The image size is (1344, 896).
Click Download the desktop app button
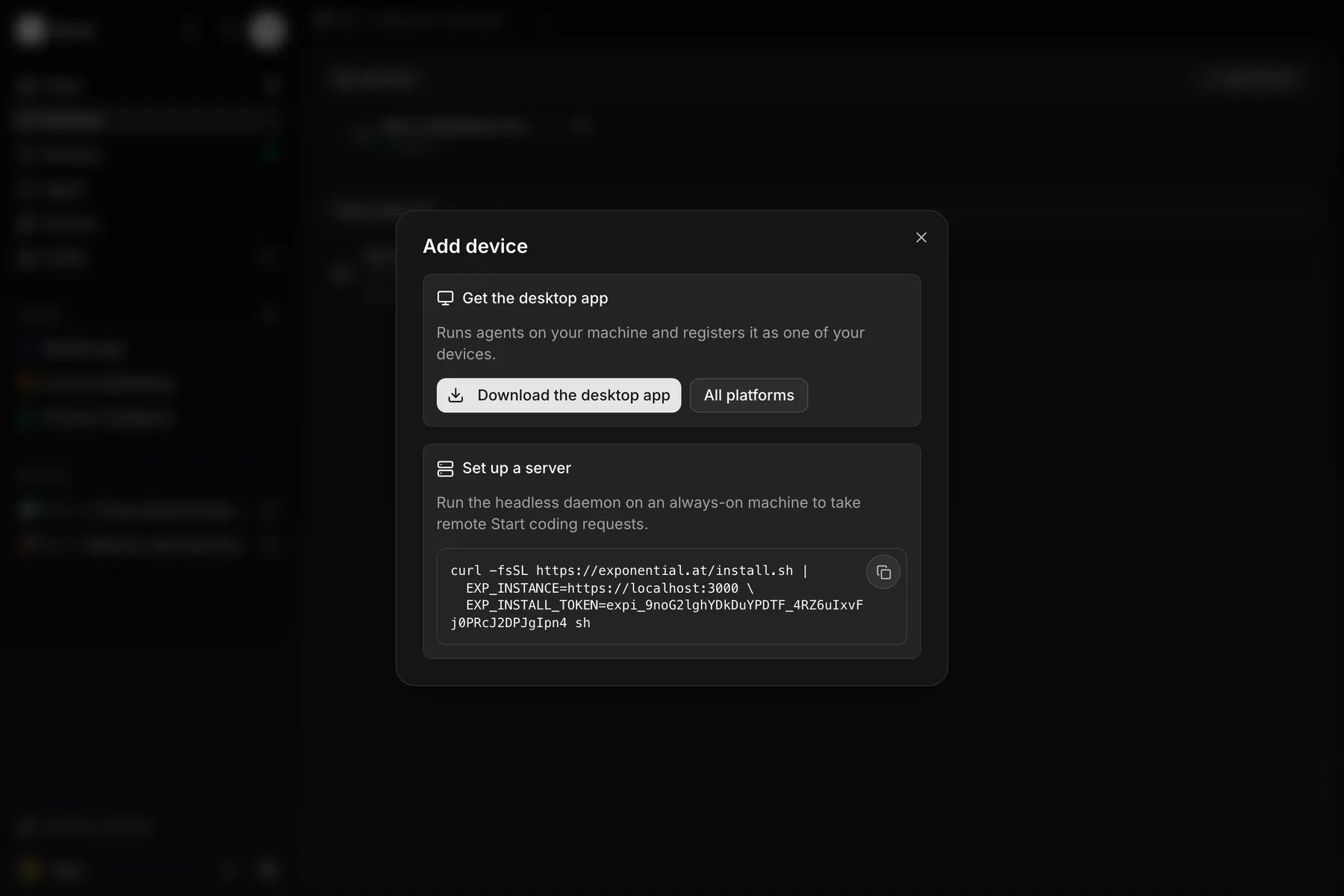click(559, 395)
